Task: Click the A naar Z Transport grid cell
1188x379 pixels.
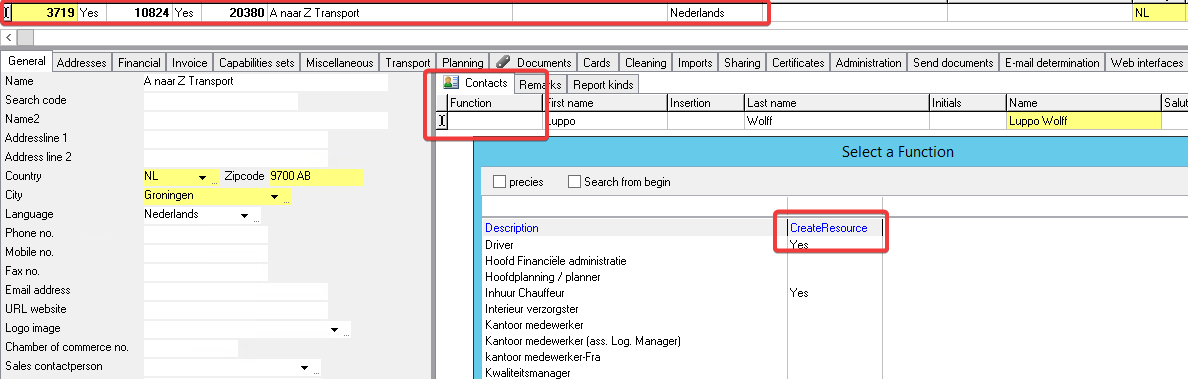Action: pos(389,13)
